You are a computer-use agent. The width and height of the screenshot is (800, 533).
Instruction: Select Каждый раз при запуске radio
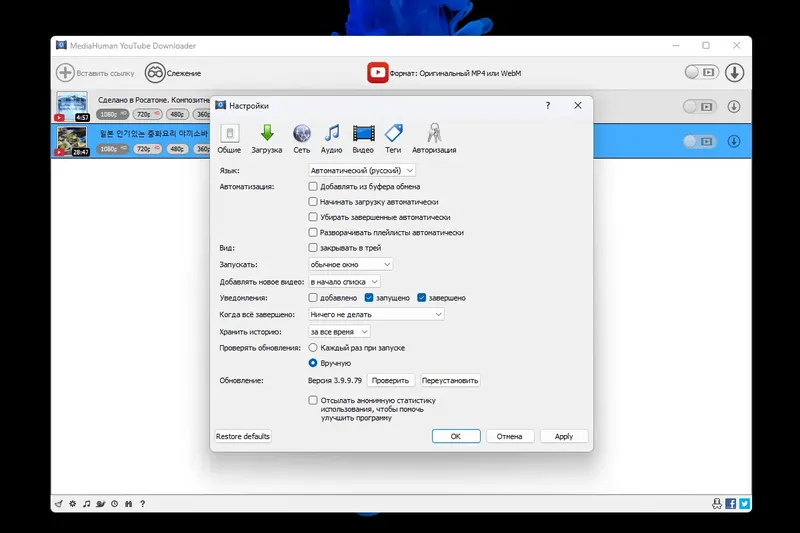point(313,347)
